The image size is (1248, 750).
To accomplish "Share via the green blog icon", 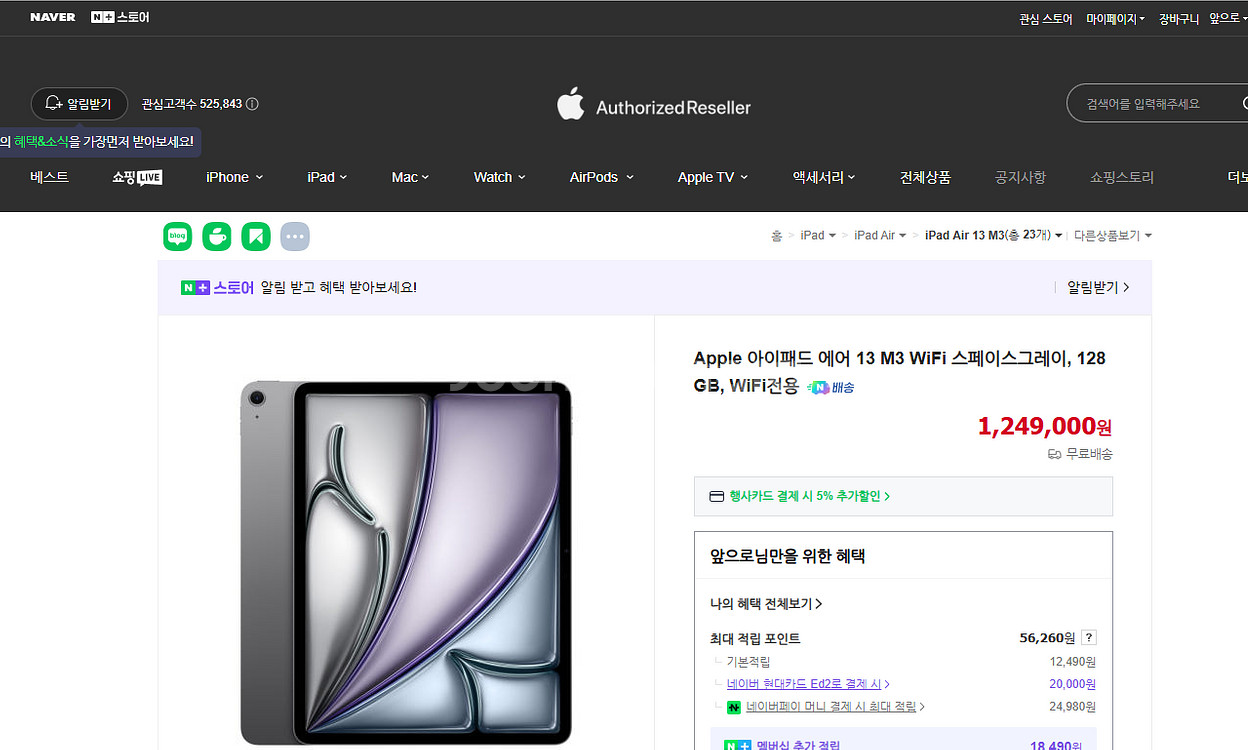I will (177, 236).
